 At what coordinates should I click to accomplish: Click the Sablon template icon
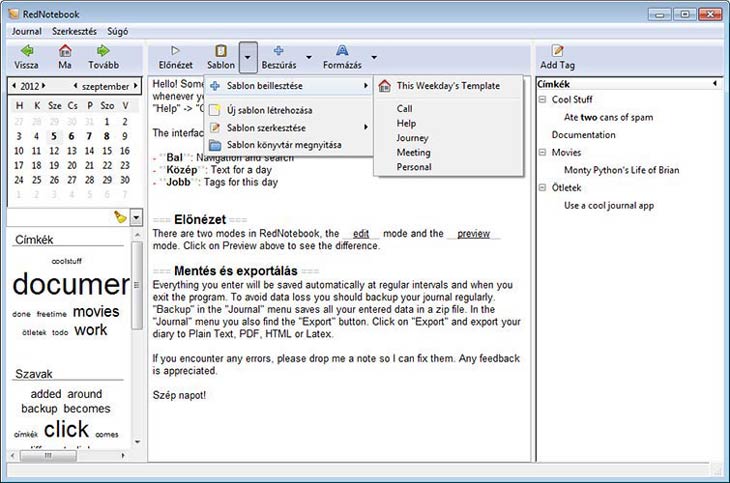[220, 51]
